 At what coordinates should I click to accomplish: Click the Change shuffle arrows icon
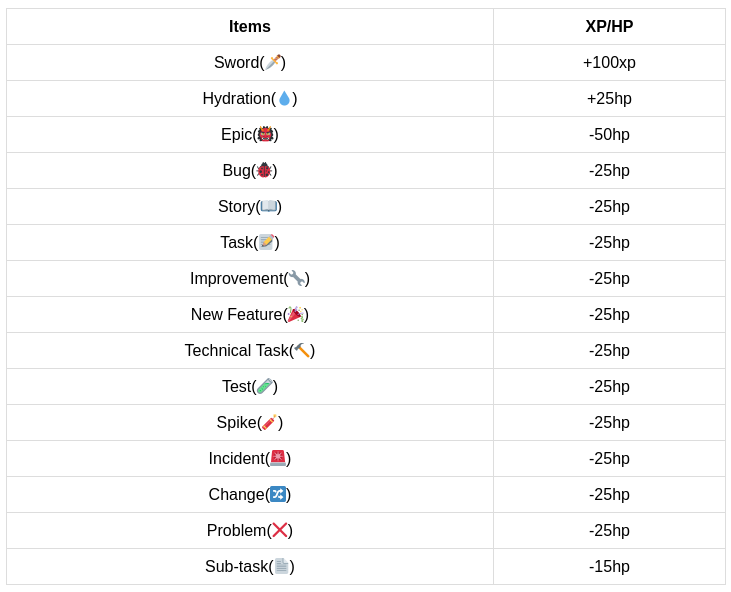point(278,494)
